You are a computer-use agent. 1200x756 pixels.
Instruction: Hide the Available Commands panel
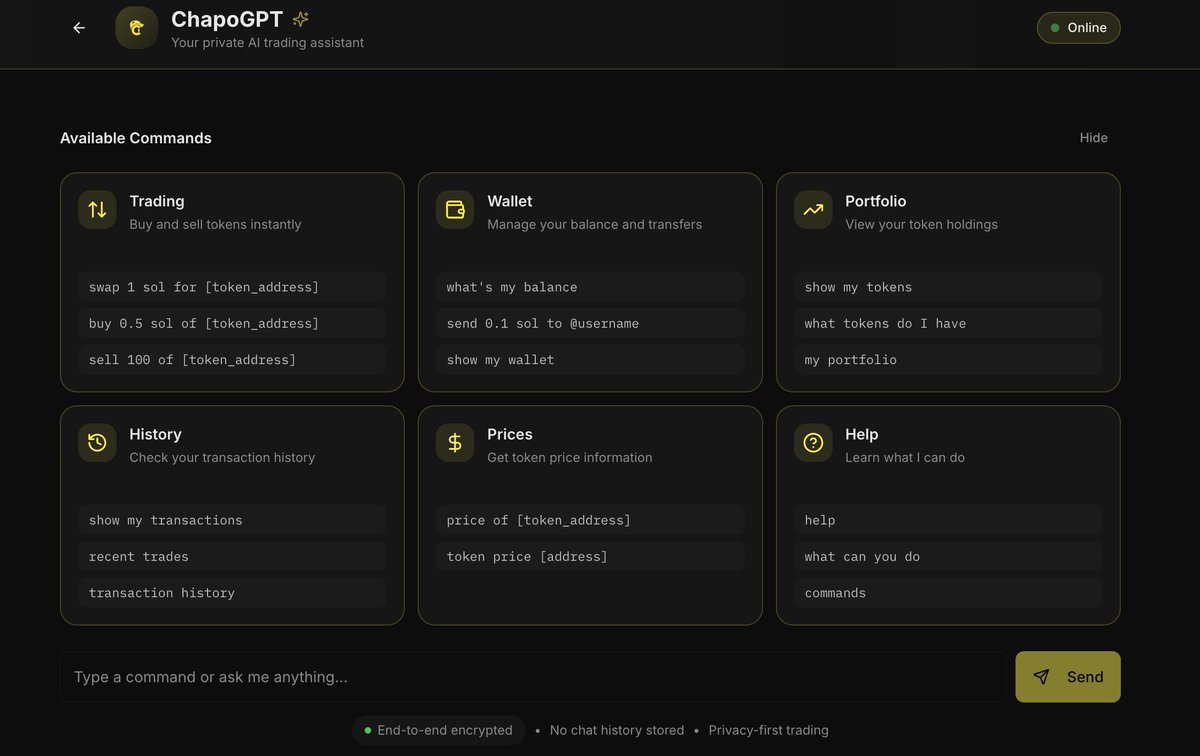coord(1093,138)
